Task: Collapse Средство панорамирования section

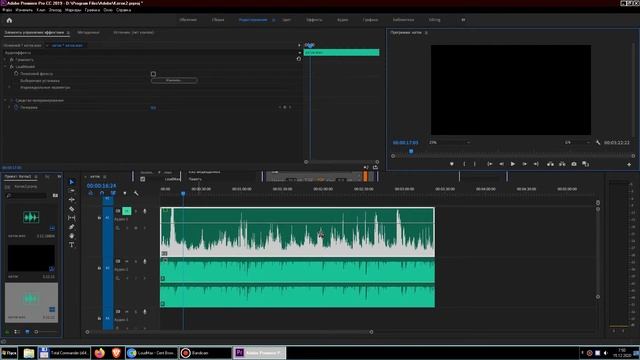Action: click(5, 100)
